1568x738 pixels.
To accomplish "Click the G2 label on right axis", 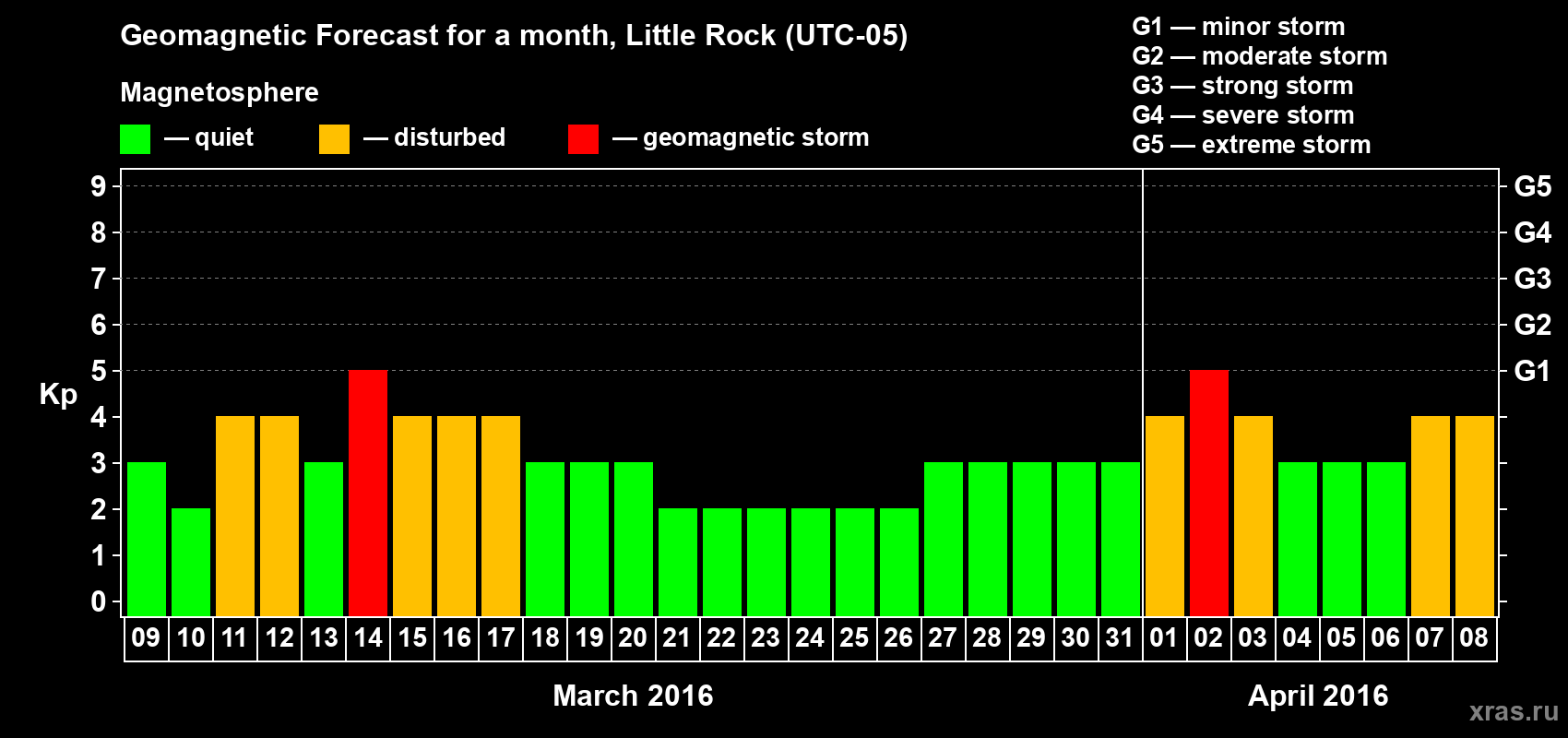I will pyautogui.click(x=1532, y=325).
